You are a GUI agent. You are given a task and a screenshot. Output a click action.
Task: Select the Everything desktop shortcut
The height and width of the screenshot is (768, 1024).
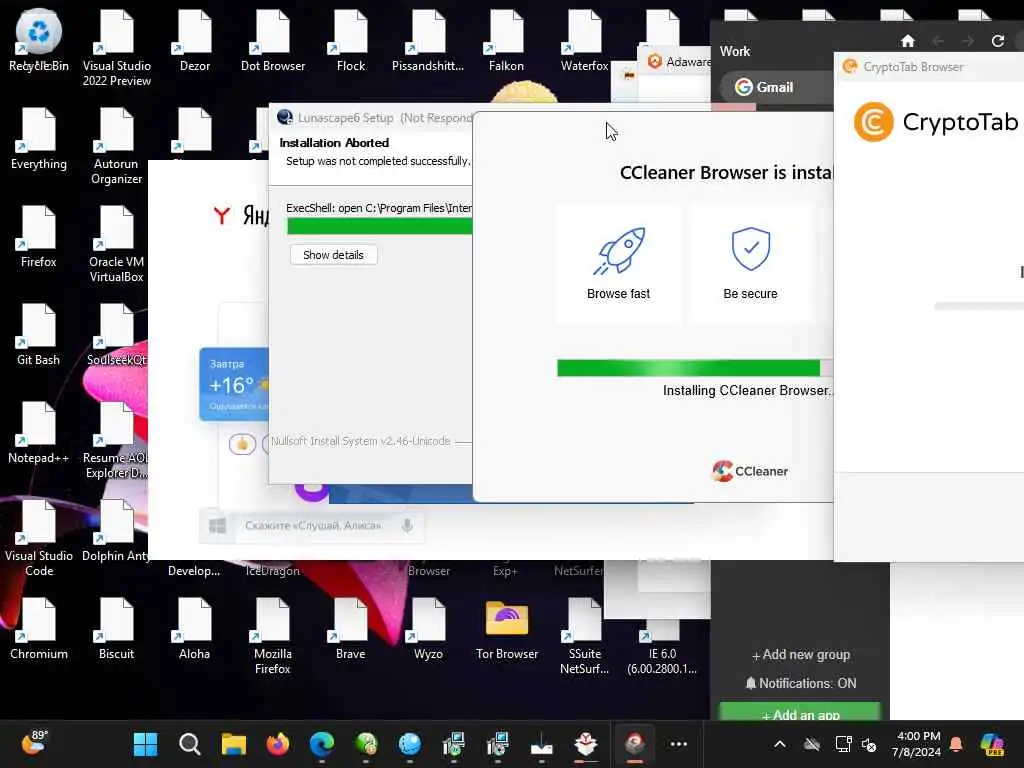39,138
